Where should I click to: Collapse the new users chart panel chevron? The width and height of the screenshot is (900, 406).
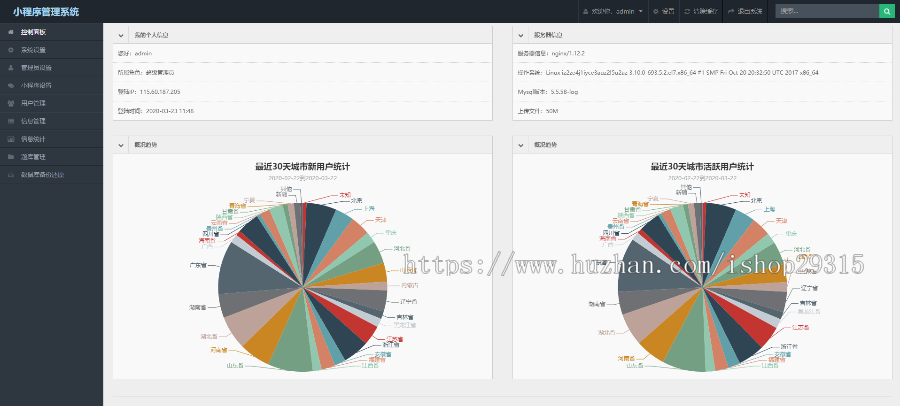coord(121,145)
